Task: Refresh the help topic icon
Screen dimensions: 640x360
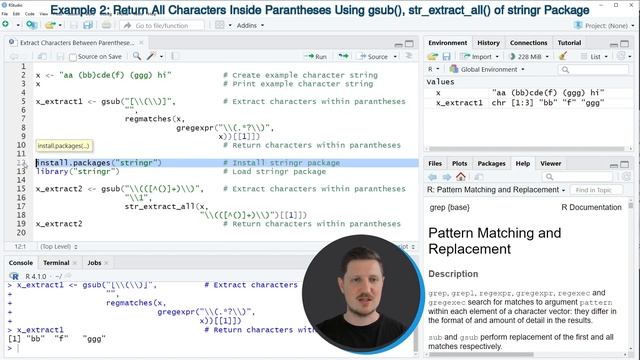Action: (627, 177)
